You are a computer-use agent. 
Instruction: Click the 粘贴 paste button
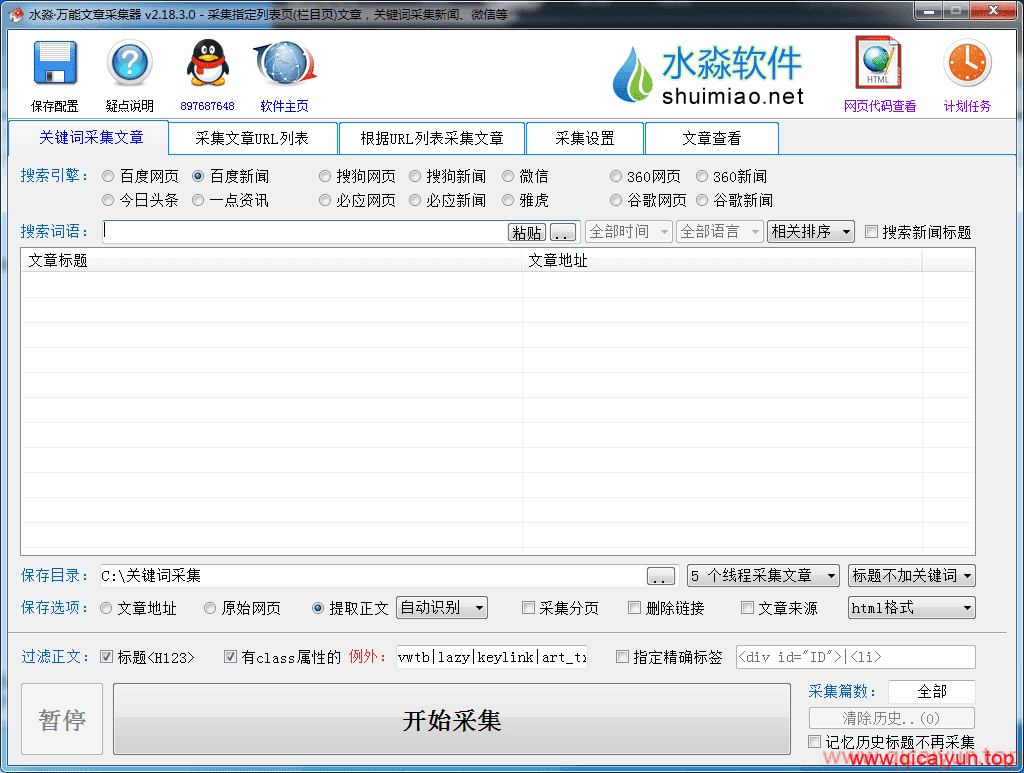point(527,232)
